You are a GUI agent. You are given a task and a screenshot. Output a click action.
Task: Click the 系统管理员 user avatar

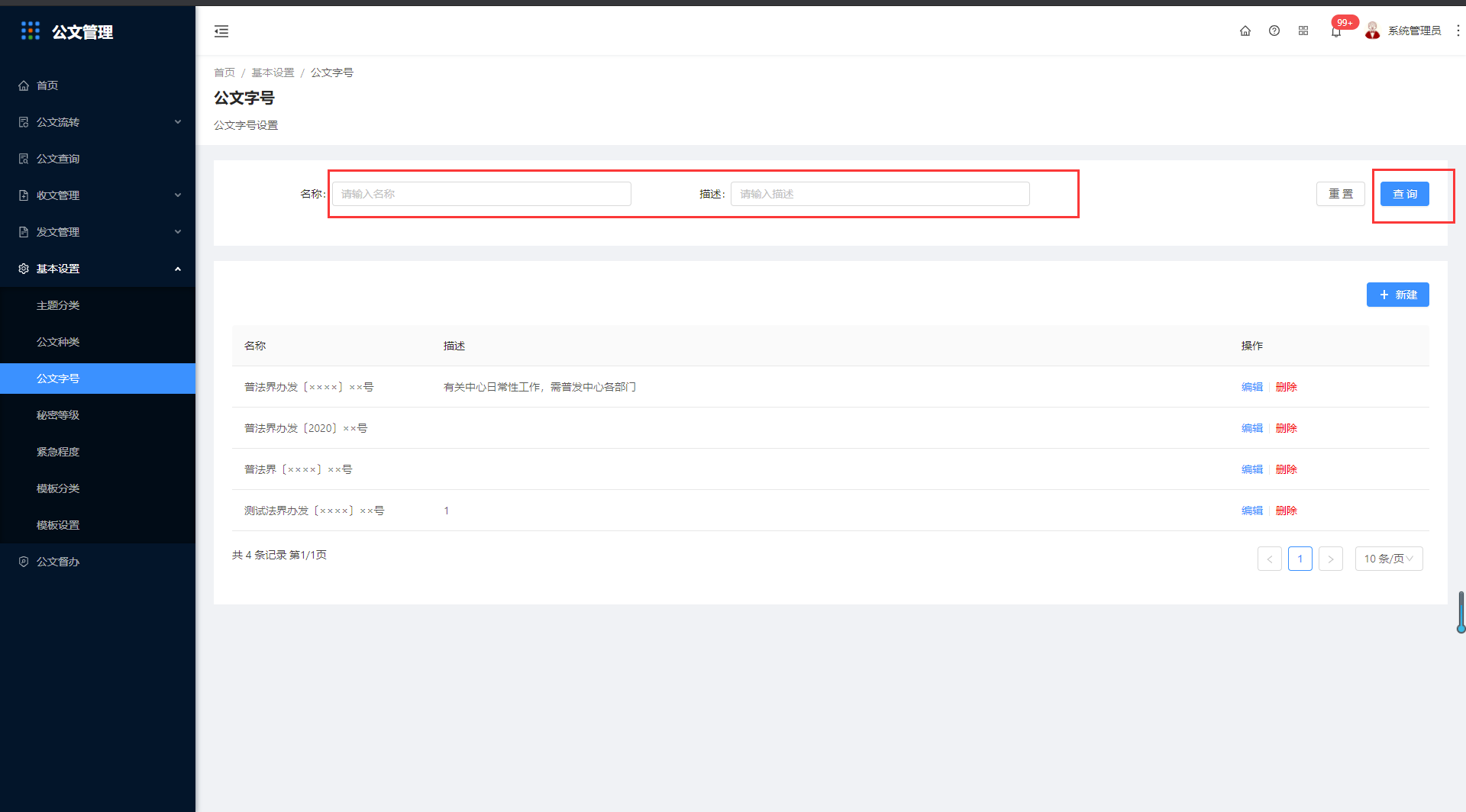click(x=1373, y=31)
